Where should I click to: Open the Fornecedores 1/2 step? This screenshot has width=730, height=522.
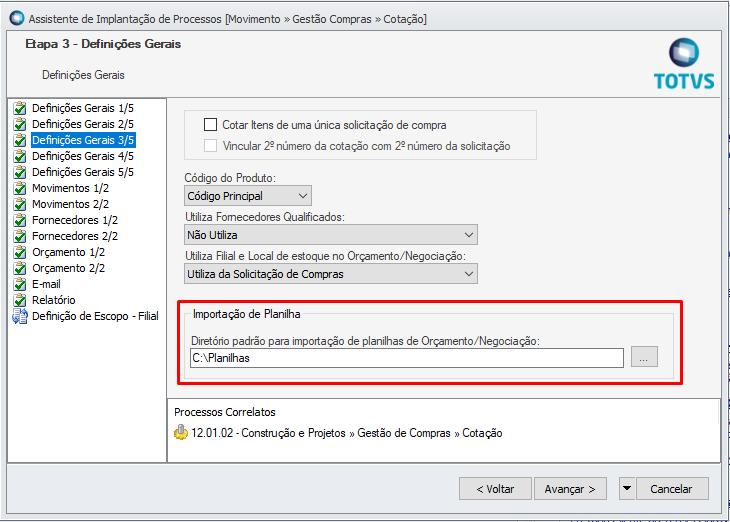tap(74, 220)
